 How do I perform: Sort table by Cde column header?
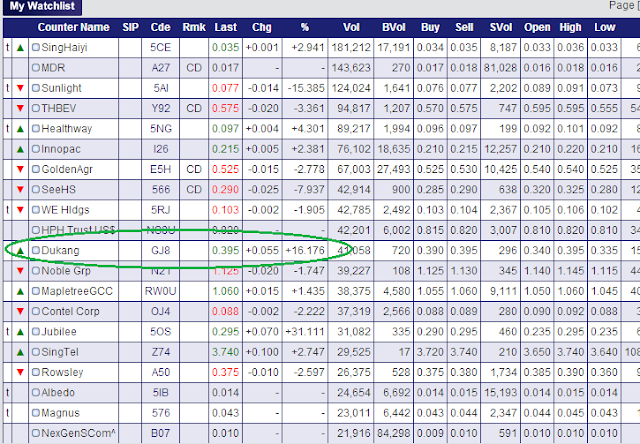pyautogui.click(x=160, y=27)
